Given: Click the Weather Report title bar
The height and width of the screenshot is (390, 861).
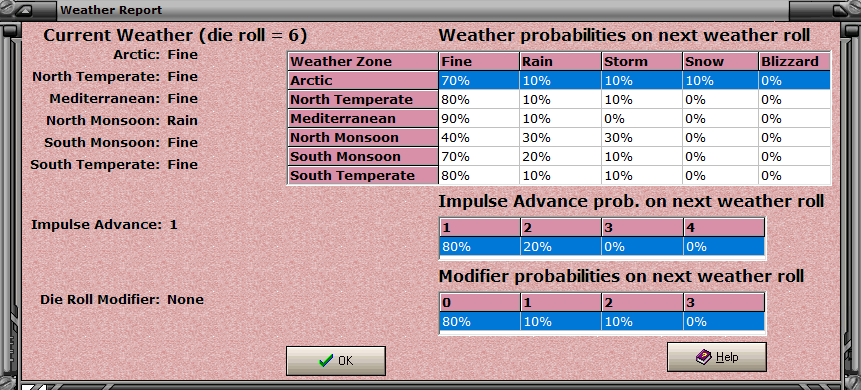Looking at the screenshot, I should tap(423, 10).
